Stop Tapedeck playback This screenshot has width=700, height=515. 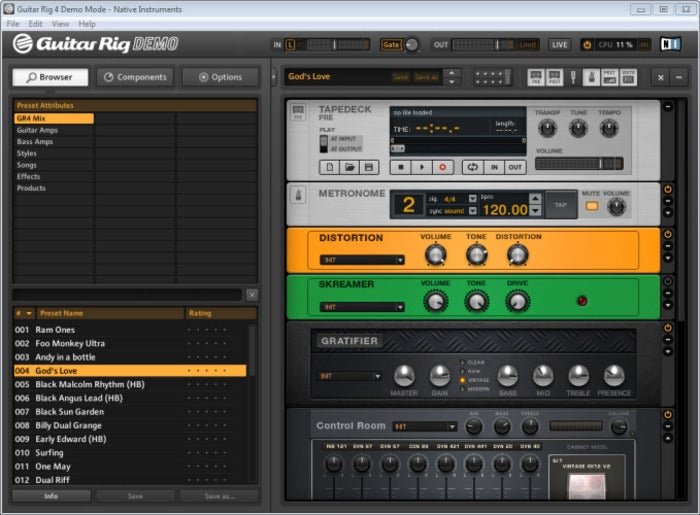(x=401, y=167)
